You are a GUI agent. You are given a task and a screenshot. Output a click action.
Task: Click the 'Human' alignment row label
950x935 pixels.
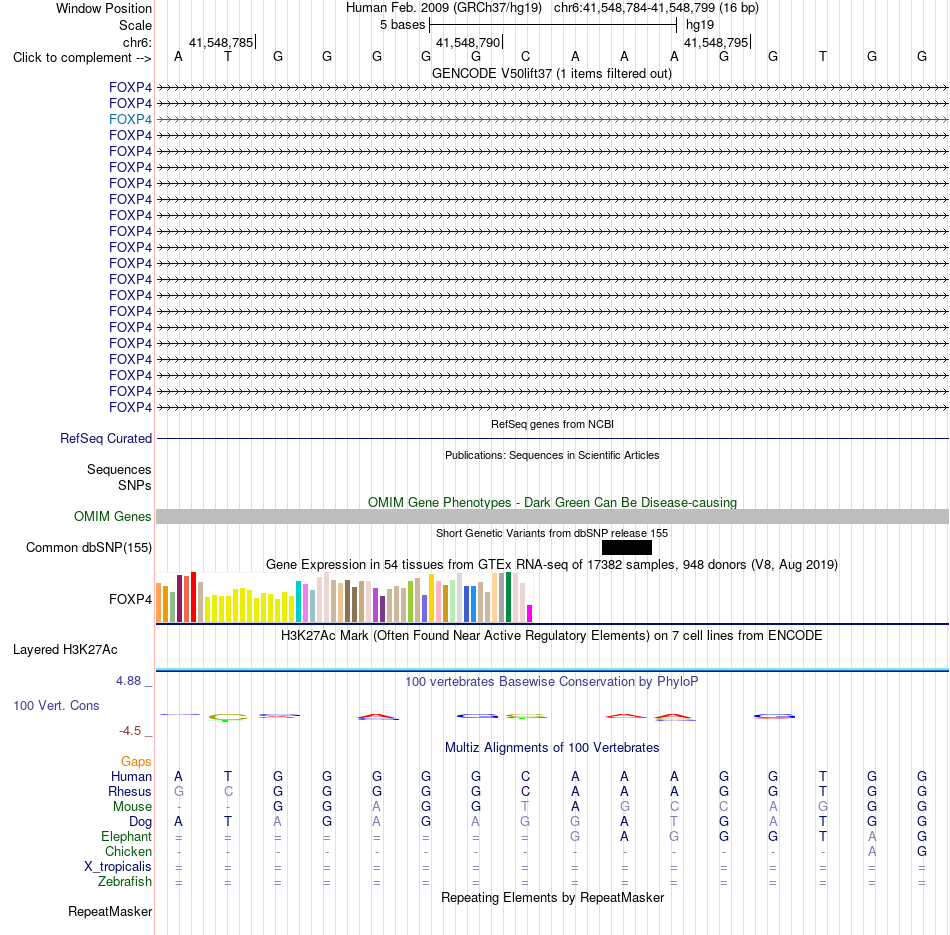click(x=131, y=777)
